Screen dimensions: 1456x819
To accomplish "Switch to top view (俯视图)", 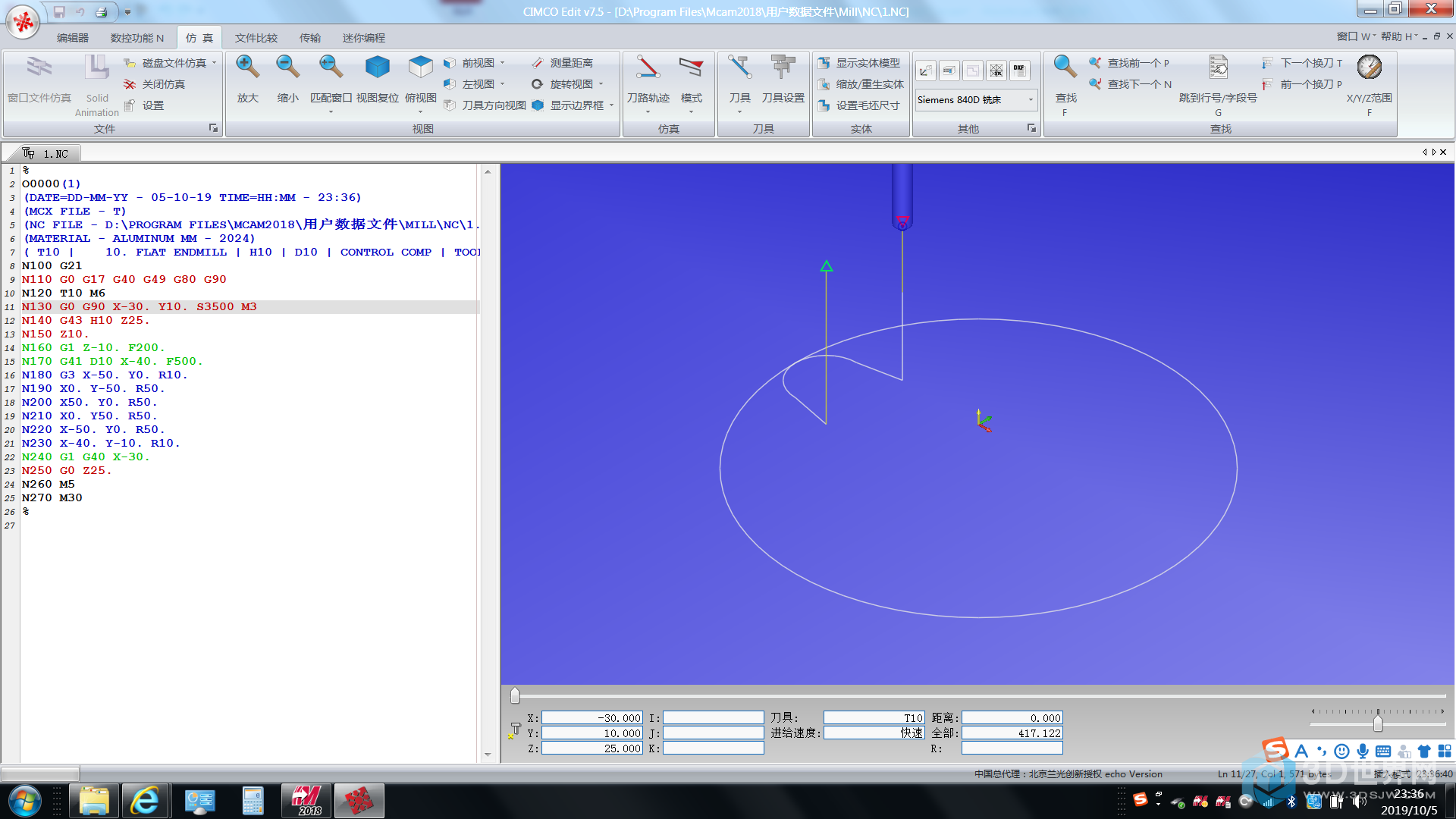I will tap(420, 67).
